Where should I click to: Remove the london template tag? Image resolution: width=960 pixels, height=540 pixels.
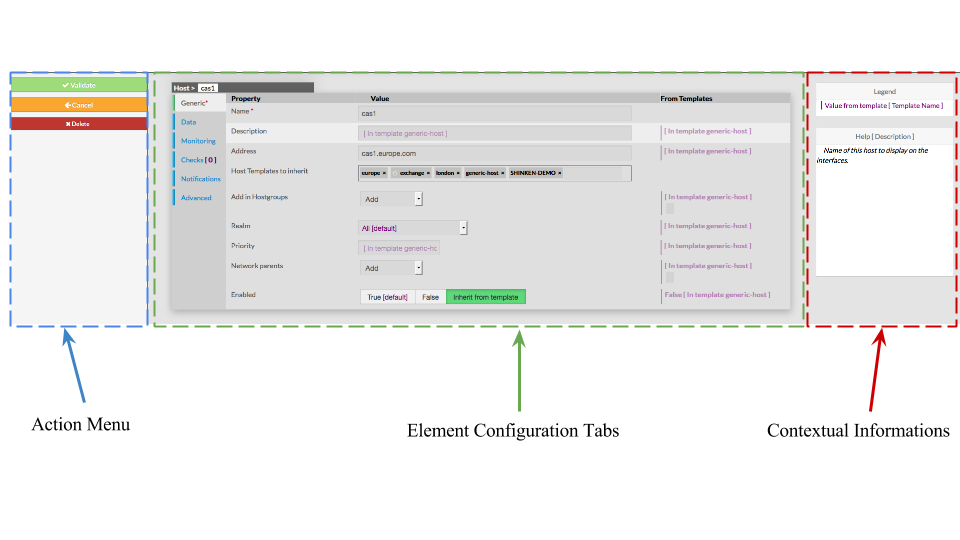click(458, 173)
